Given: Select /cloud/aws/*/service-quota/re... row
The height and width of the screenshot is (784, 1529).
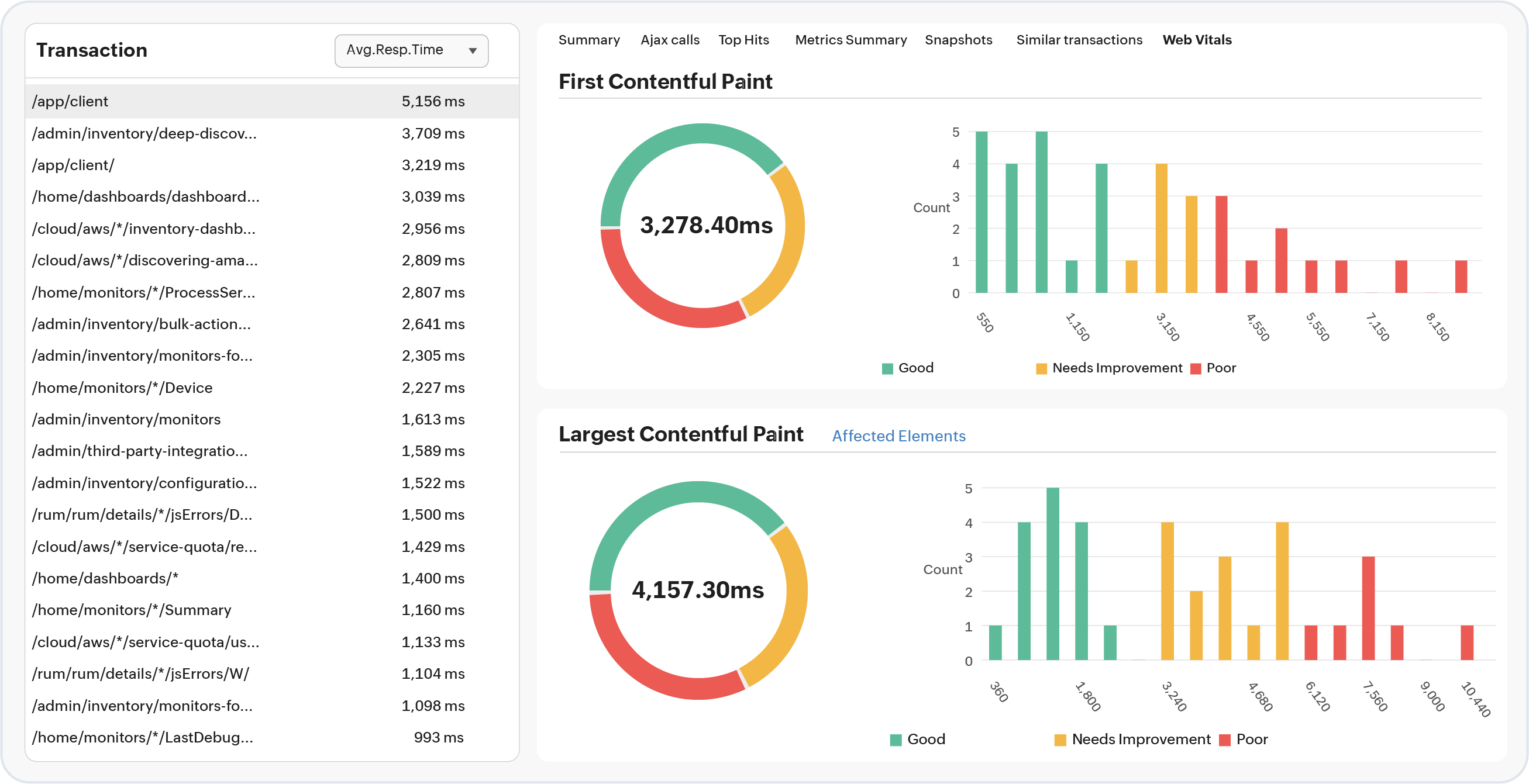Looking at the screenshot, I should (x=272, y=547).
